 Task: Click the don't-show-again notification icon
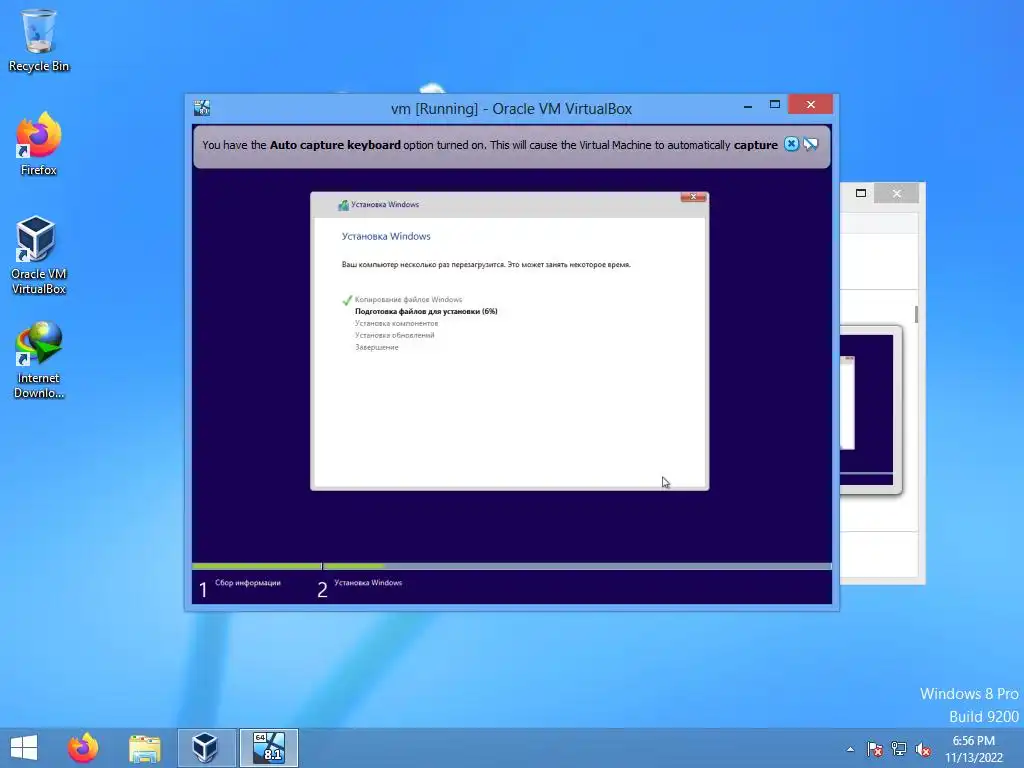pyautogui.click(x=810, y=144)
